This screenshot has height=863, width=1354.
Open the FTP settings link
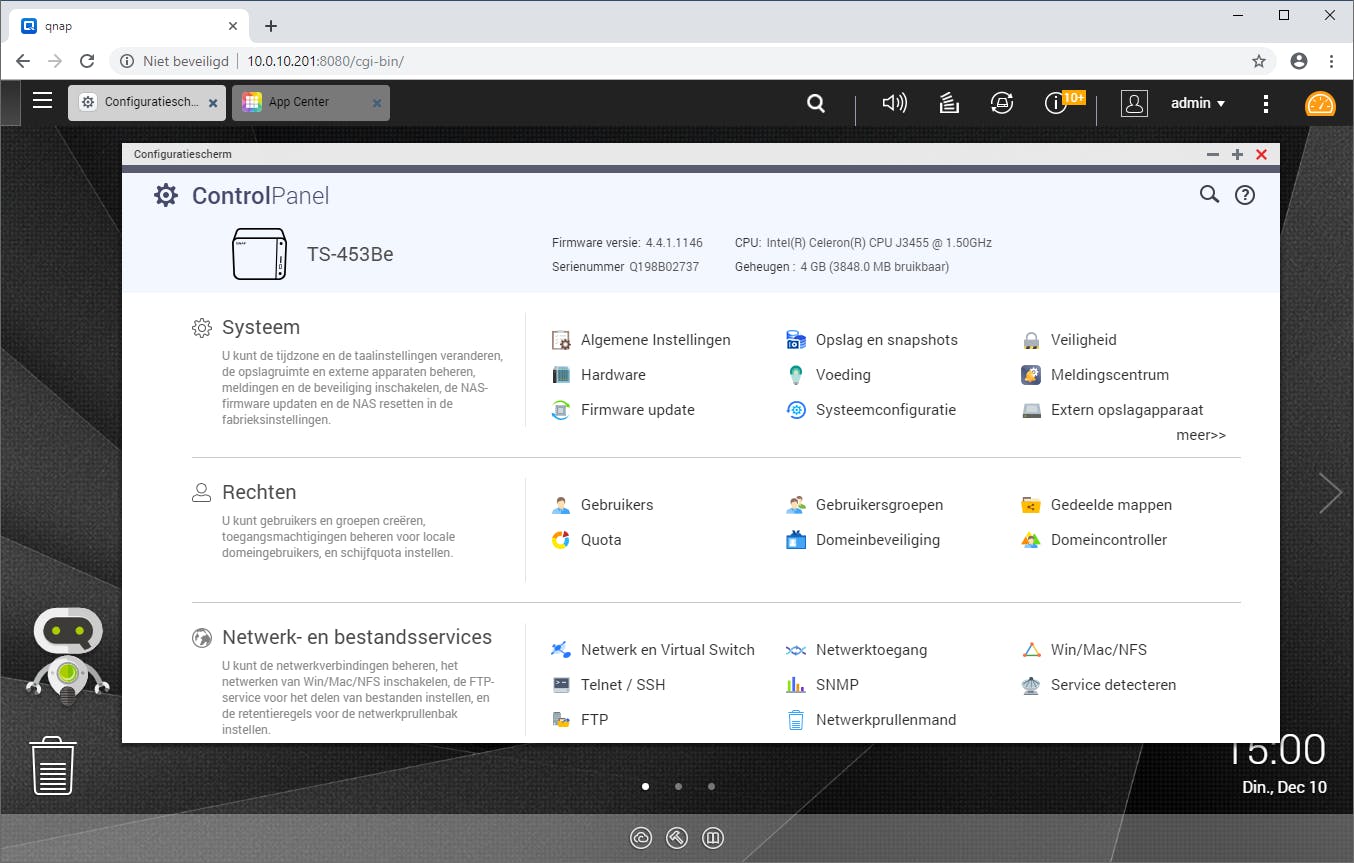(x=594, y=720)
